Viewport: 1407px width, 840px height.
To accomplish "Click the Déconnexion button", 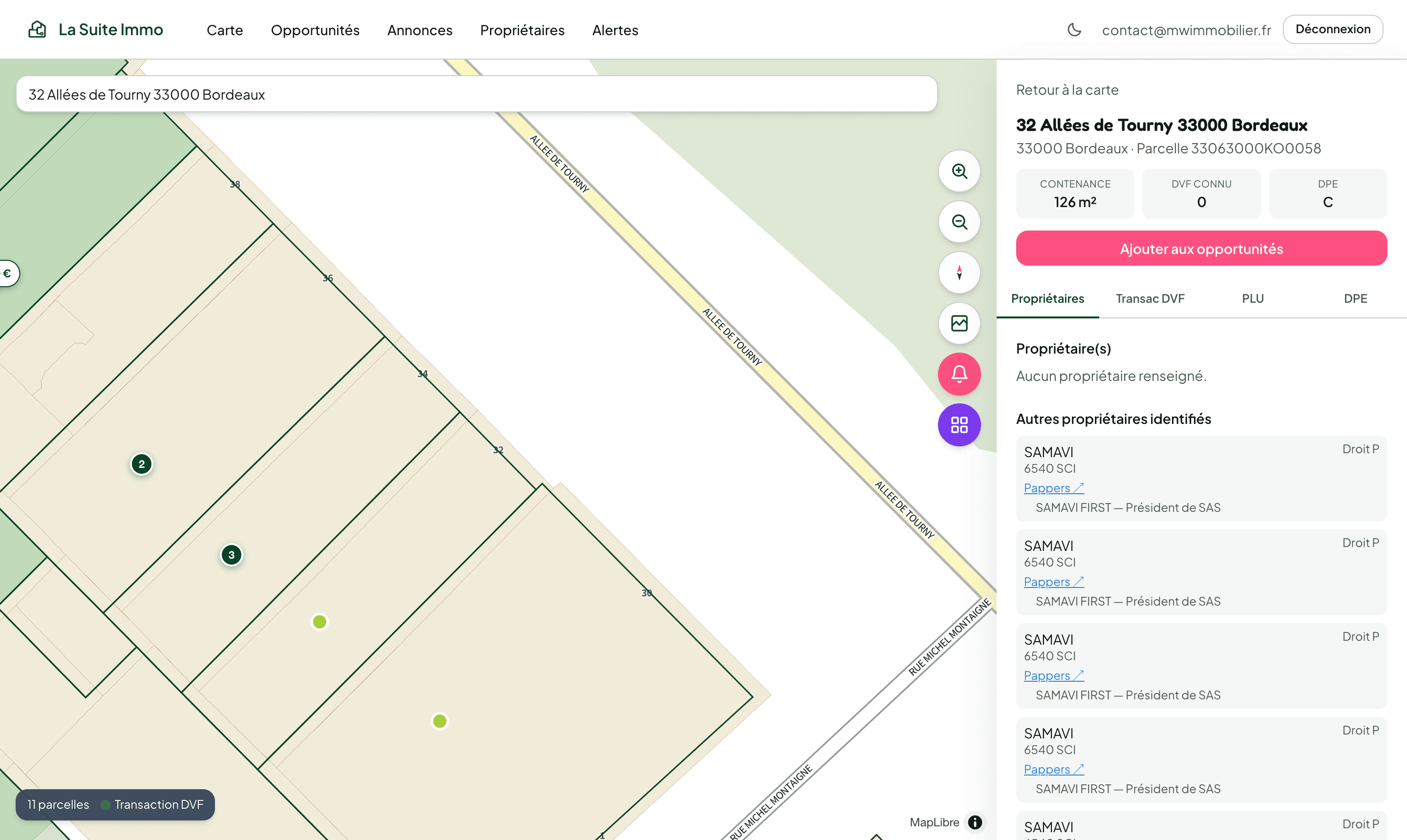I will tap(1333, 29).
